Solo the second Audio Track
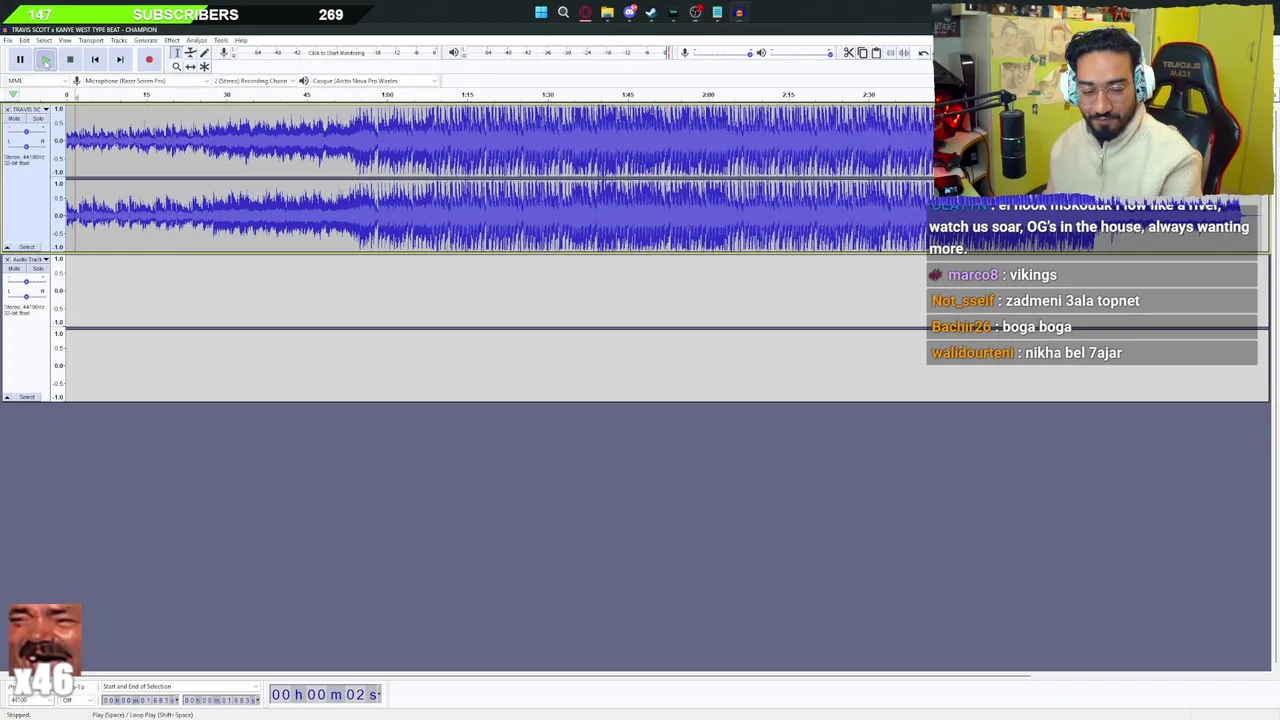The height and width of the screenshot is (720, 1280). (38, 269)
